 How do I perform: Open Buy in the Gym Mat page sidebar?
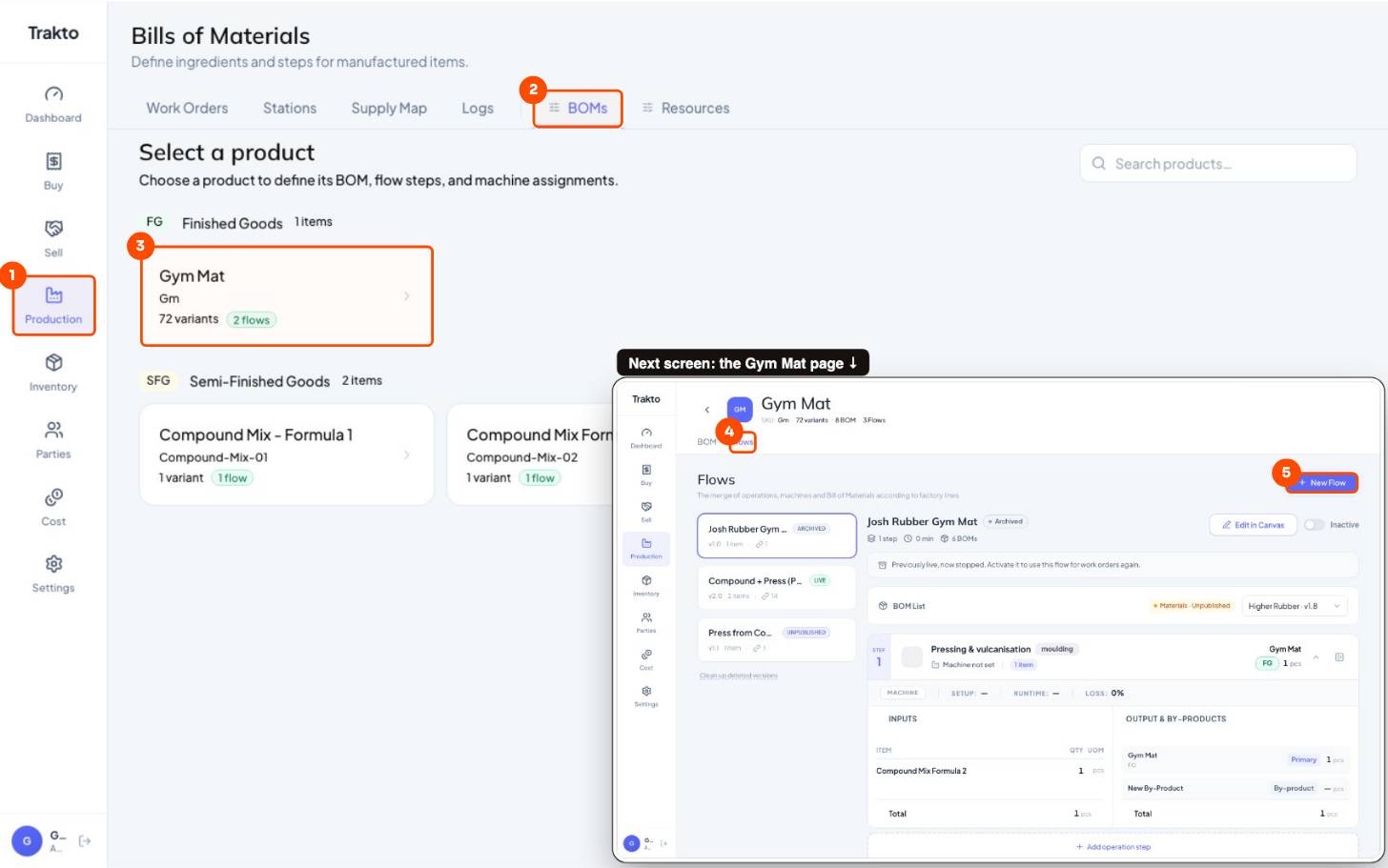[646, 474]
